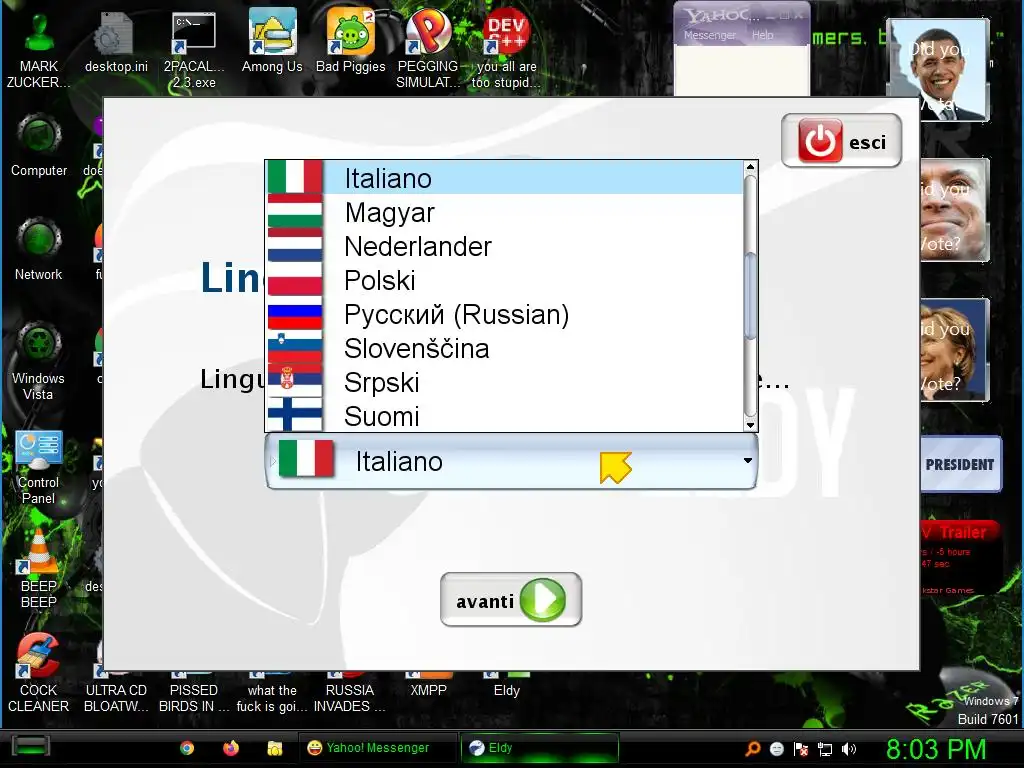1024x768 pixels.
Task: Open the RUSSIA INVADES shortcut label
Action: [349, 698]
